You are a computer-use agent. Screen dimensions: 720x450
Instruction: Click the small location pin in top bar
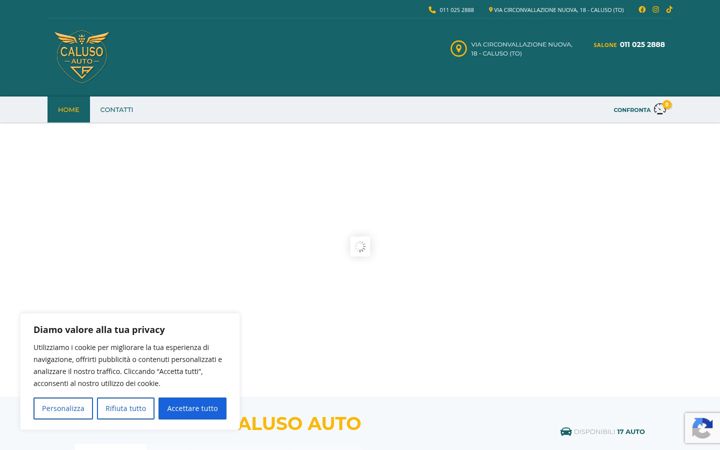tap(490, 10)
